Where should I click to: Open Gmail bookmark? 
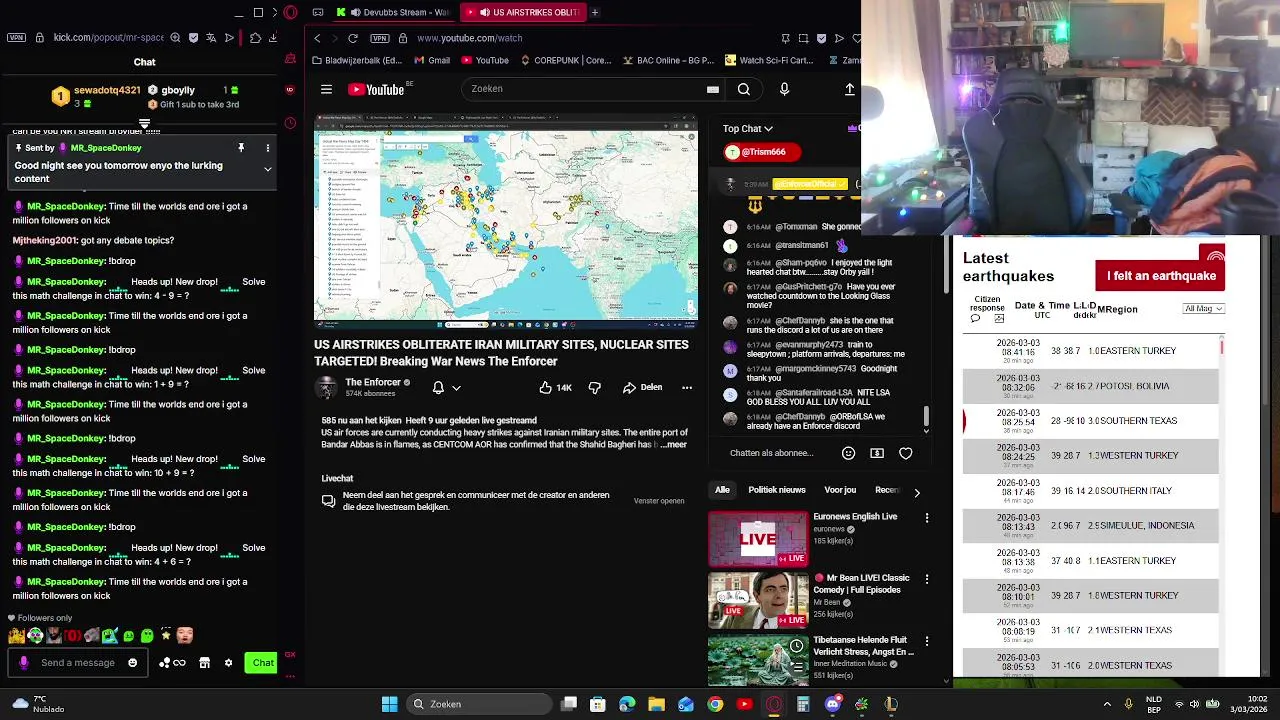(x=432, y=60)
